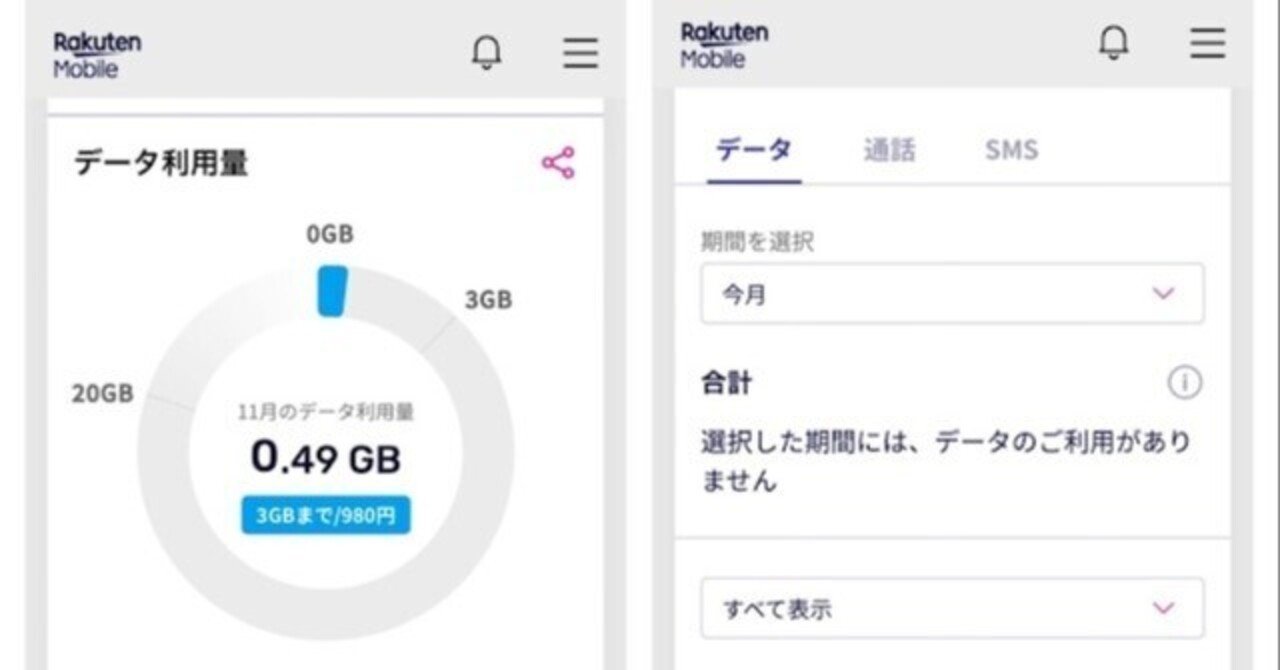Open the hamburger menu on the right screen
Image resolution: width=1280 pixels, height=670 pixels.
point(1207,45)
